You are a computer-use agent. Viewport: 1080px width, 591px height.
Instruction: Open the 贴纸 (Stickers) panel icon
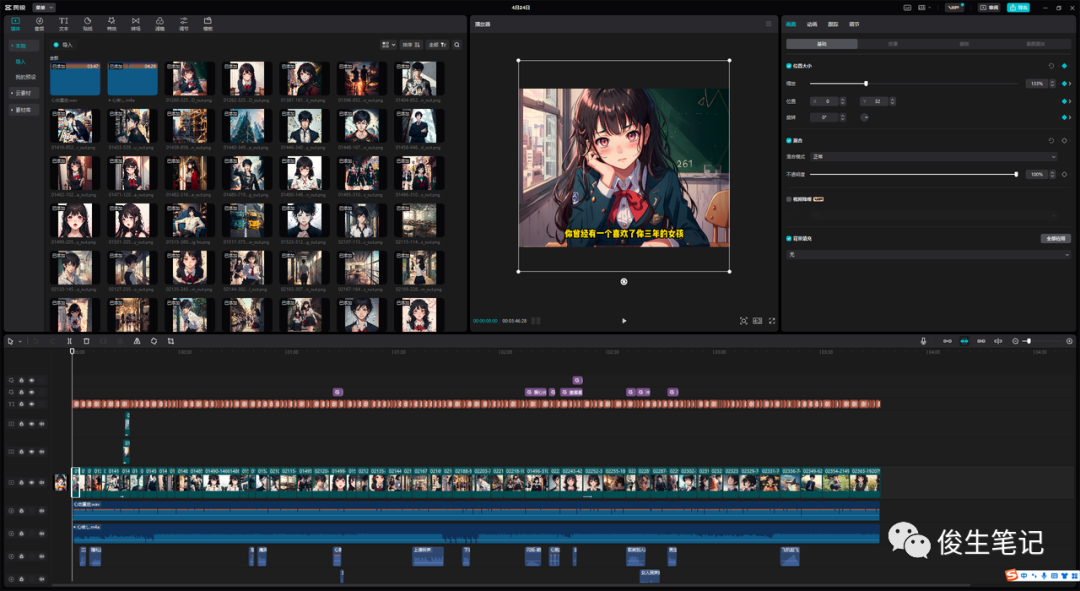click(87, 23)
